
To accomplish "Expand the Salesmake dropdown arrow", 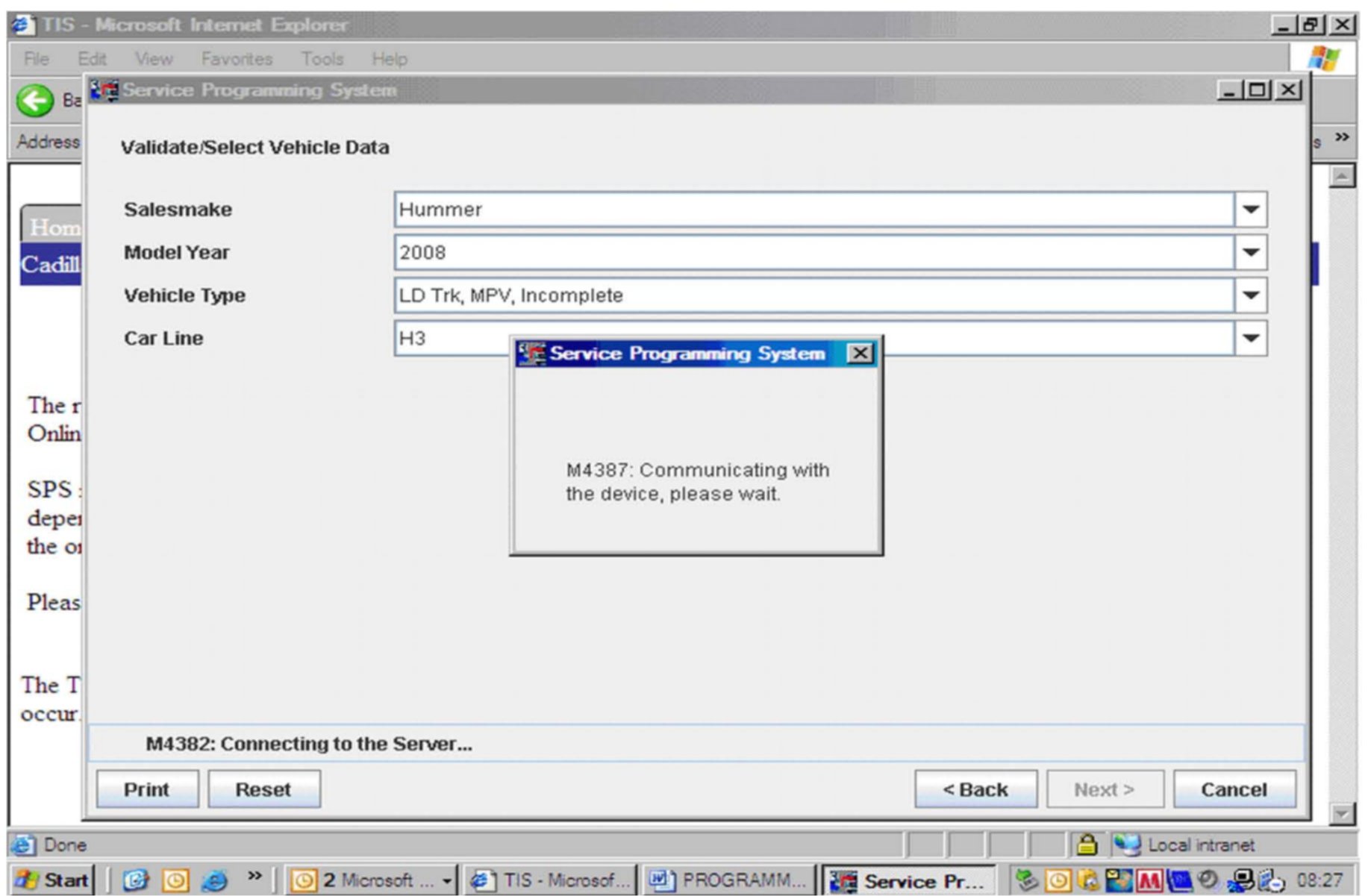I will [1251, 210].
